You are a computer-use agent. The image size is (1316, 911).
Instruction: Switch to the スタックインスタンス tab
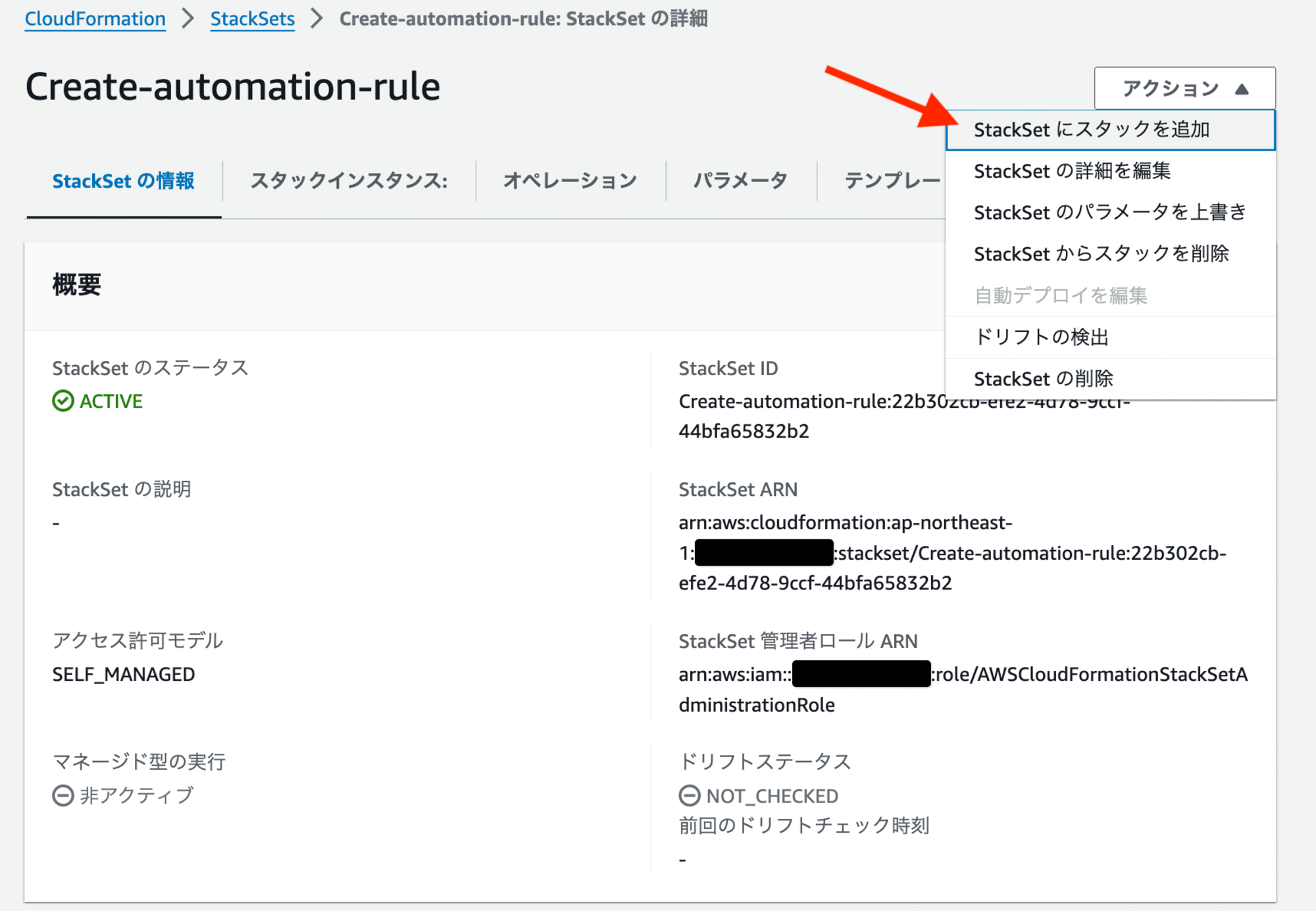(x=349, y=181)
